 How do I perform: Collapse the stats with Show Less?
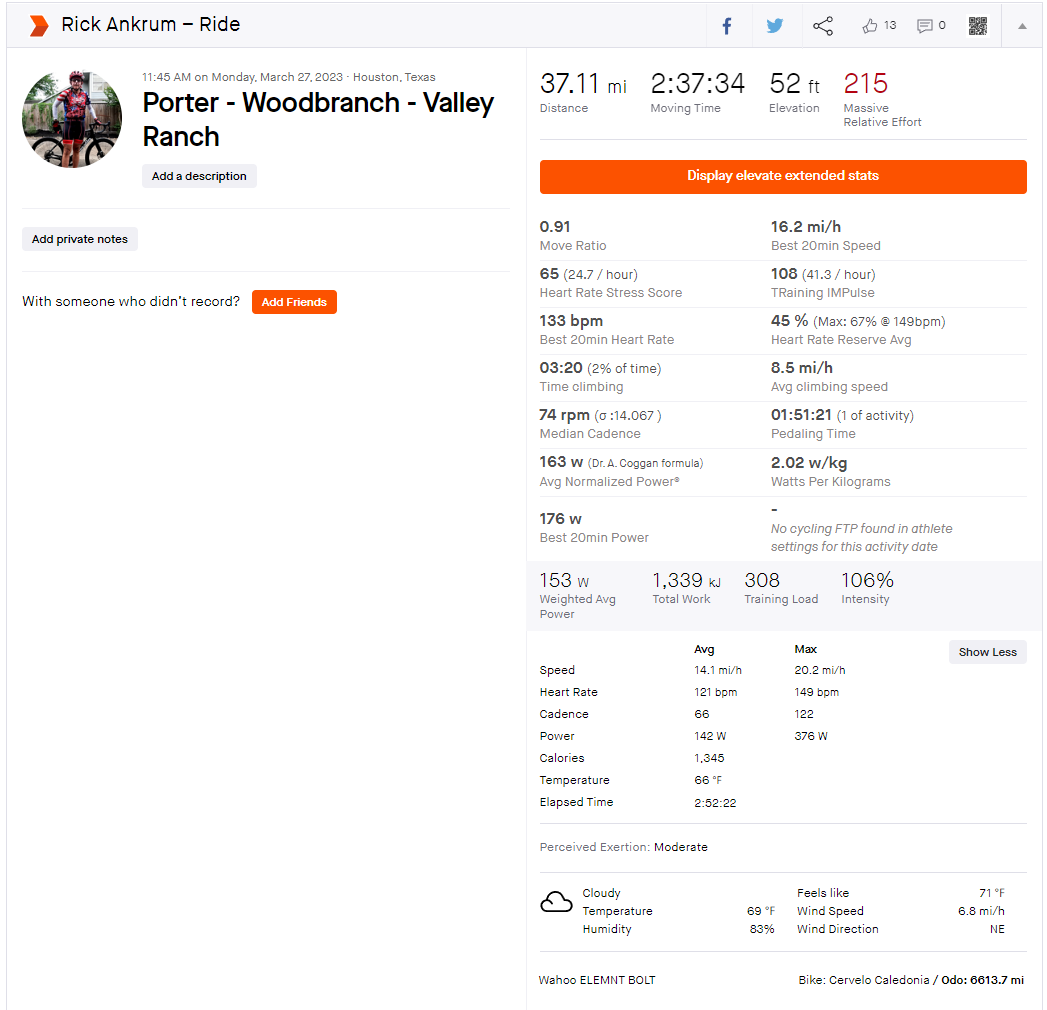pos(987,652)
